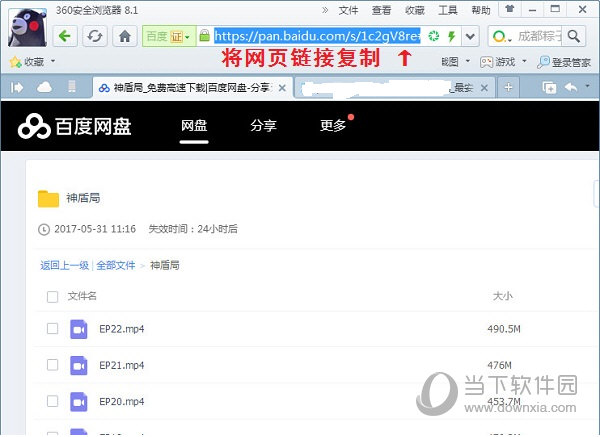
Task: Open address bar history dropdown arrow
Action: (x=470, y=36)
